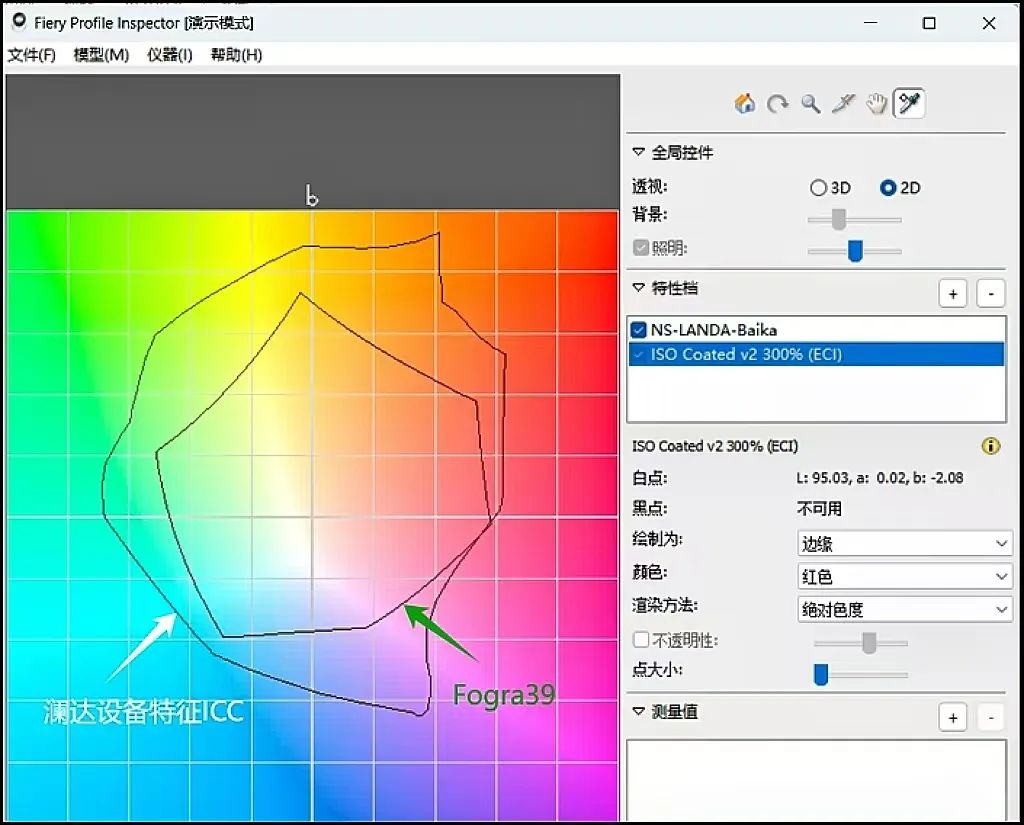Activate the zoom magnifier tool
This screenshot has height=825, width=1024.
click(810, 103)
